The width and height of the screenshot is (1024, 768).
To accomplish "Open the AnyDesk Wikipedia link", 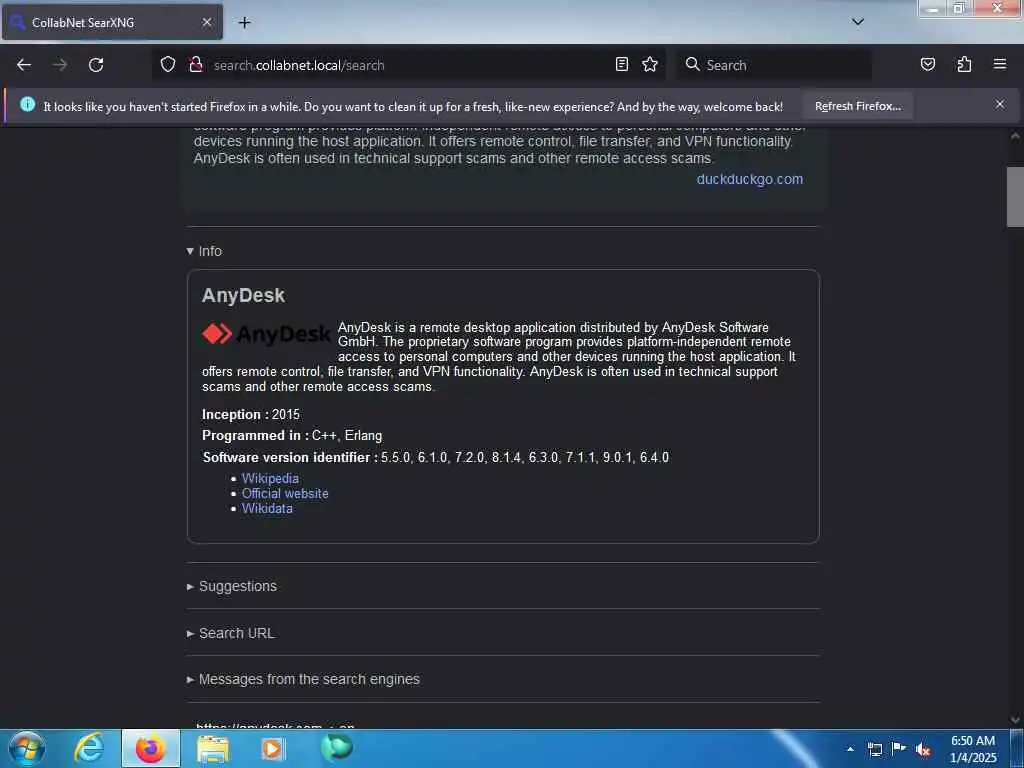I will (270, 478).
